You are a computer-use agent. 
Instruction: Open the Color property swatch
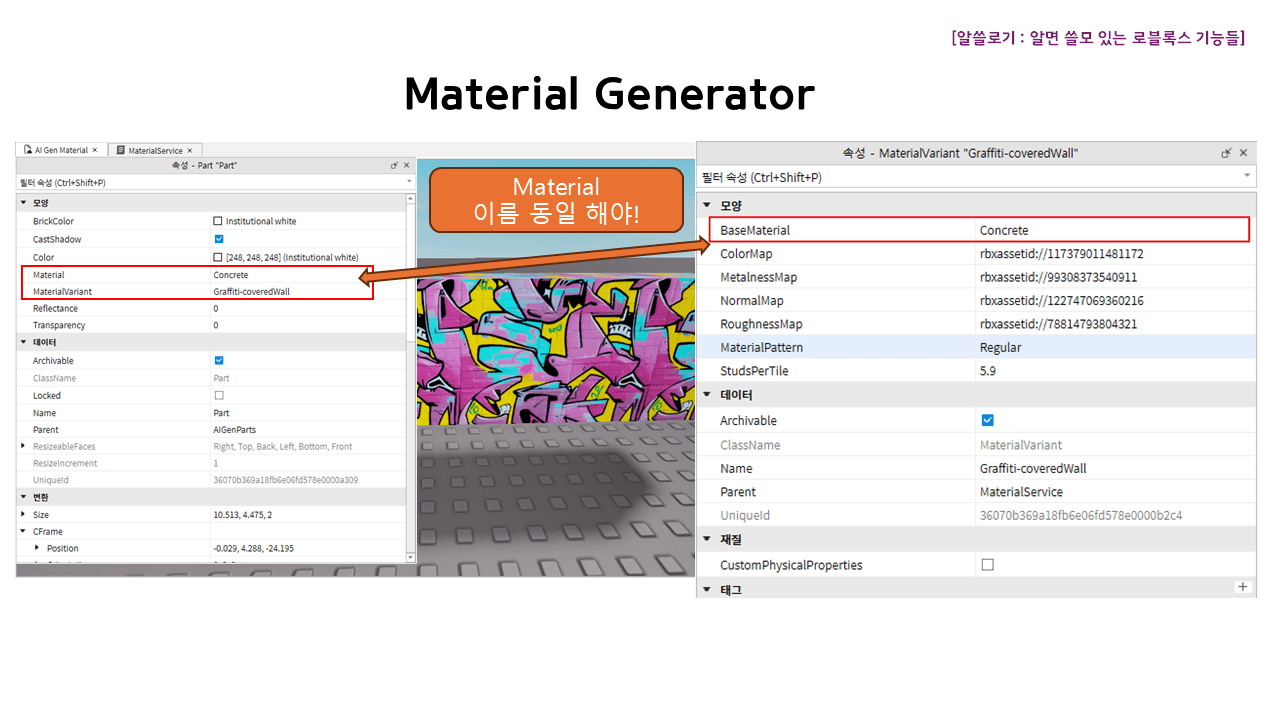click(x=218, y=257)
